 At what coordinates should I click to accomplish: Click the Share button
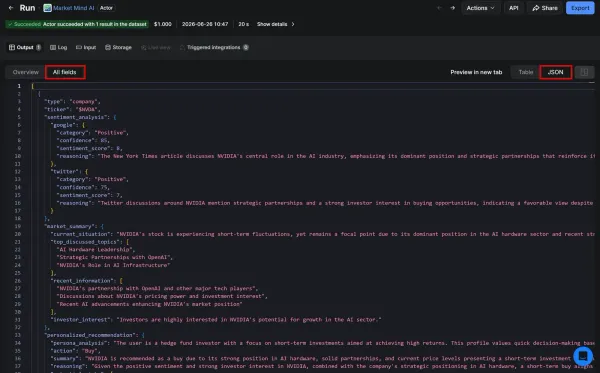click(545, 8)
